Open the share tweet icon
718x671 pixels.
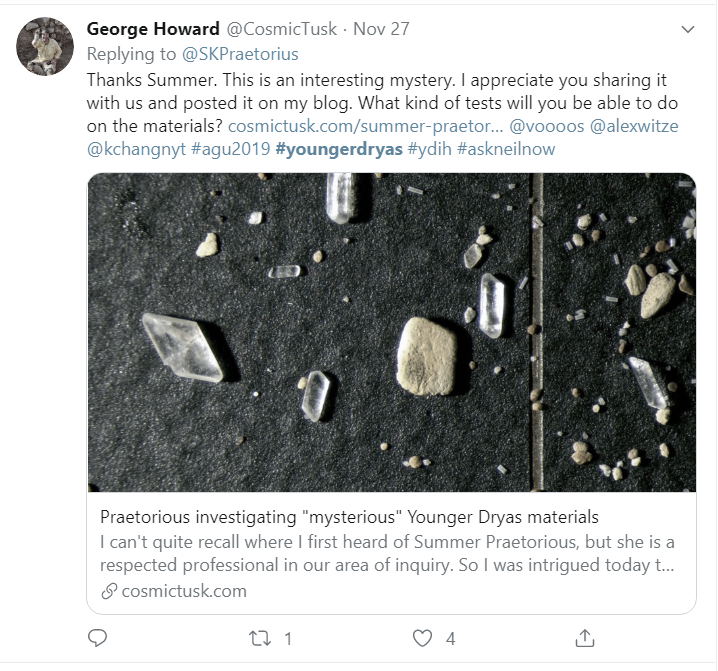(x=586, y=638)
